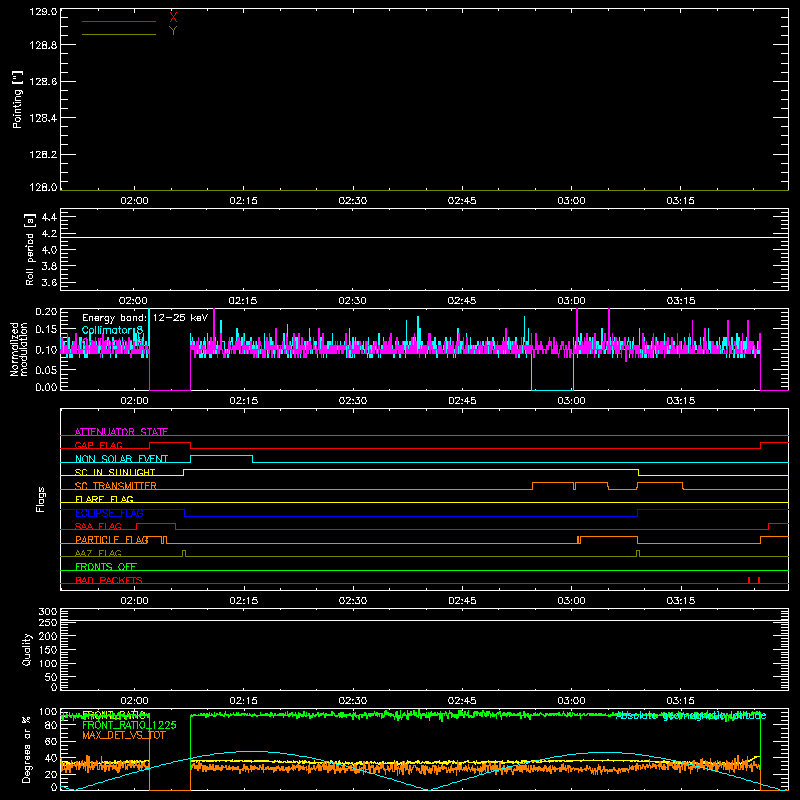Click the olive Y legend line sample
Image resolution: width=800 pixels, height=800 pixels.
[119, 35]
